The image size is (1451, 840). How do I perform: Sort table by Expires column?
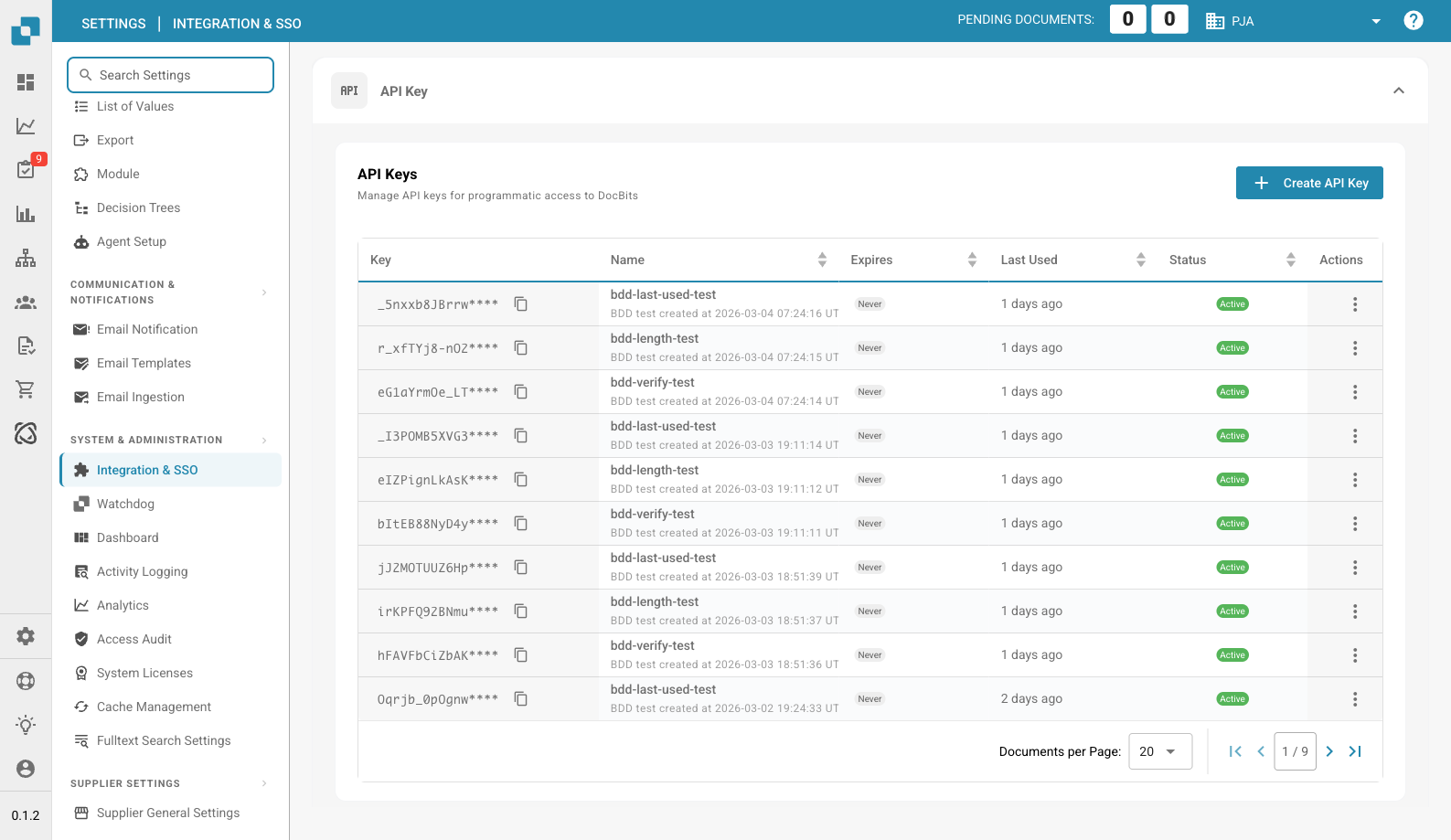(972, 260)
